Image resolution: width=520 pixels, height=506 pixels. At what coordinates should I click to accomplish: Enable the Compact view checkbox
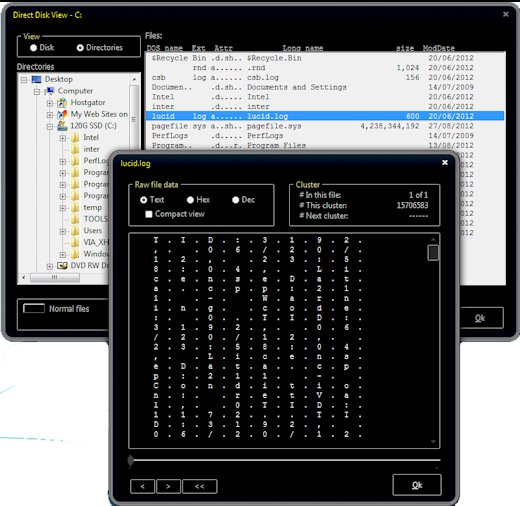coord(149,214)
